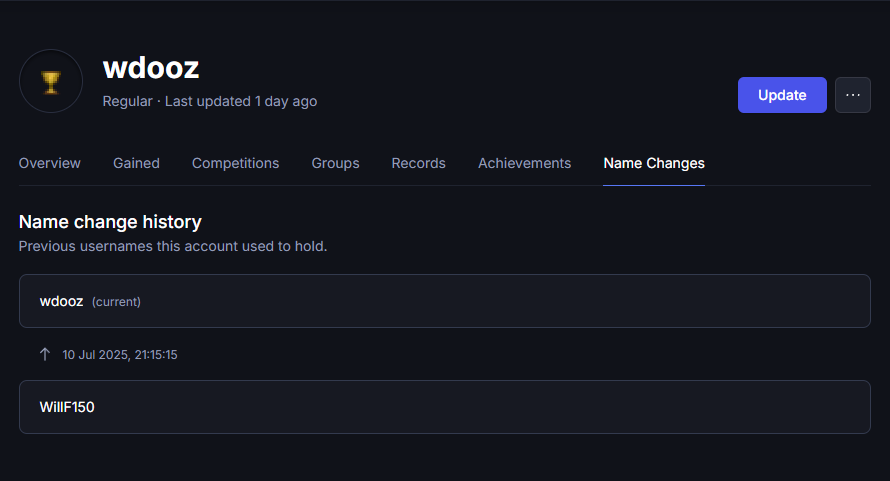The image size is (890, 481).
Task: Click the Previous usernames description text
Action: coord(173,246)
